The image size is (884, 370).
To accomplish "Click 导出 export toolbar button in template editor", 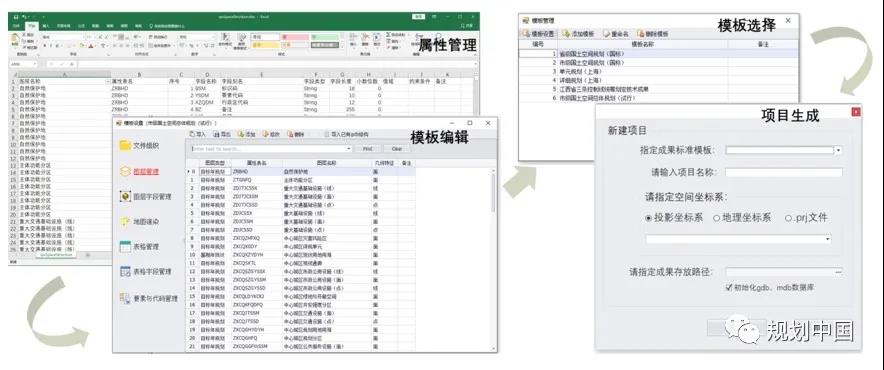I will pos(222,134).
